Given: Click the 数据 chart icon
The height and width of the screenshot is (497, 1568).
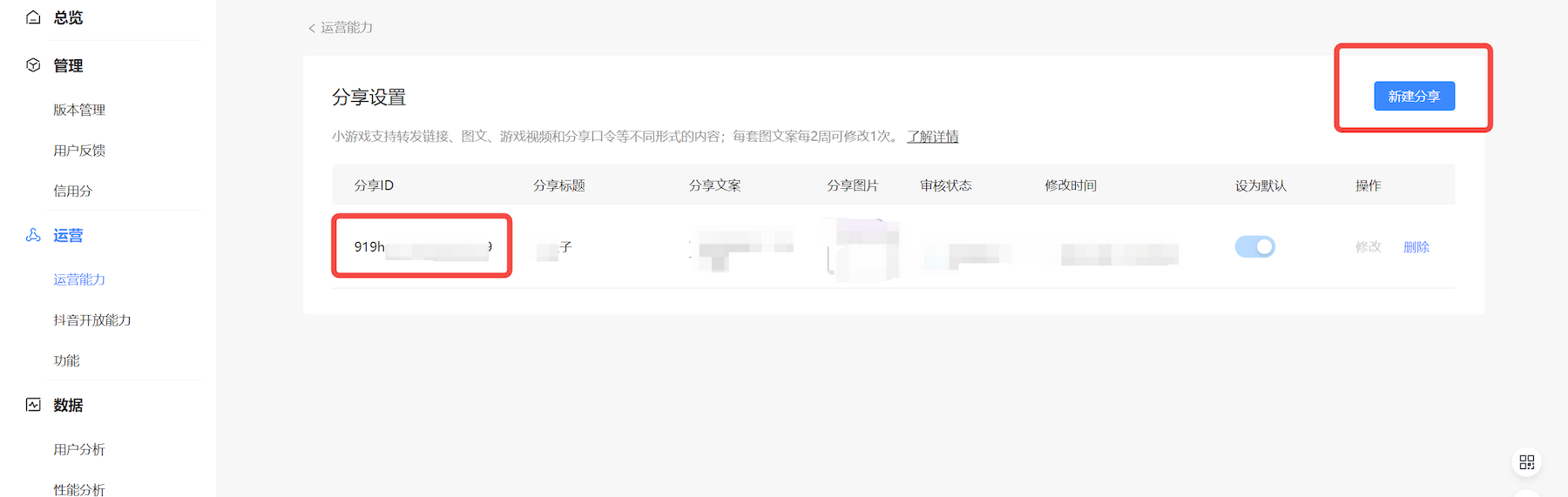Looking at the screenshot, I should (33, 405).
